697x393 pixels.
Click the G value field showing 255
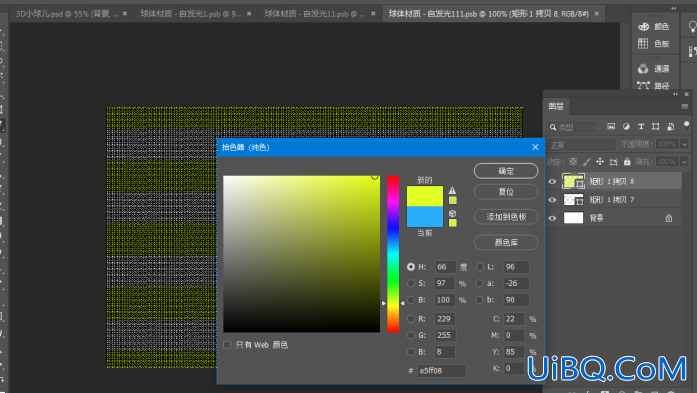pos(445,335)
